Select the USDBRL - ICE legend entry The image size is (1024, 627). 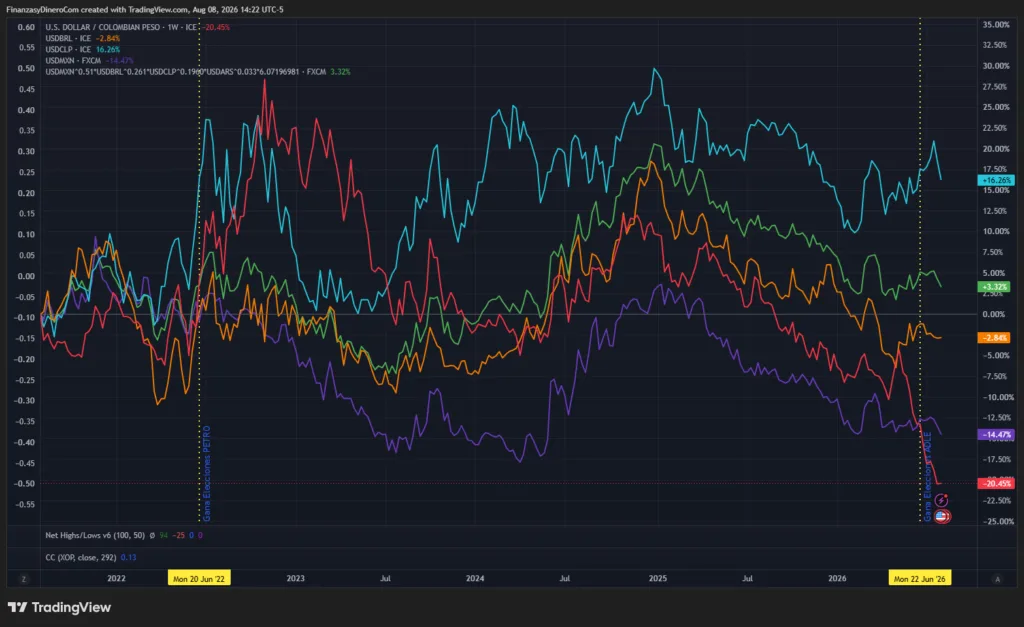(68, 39)
